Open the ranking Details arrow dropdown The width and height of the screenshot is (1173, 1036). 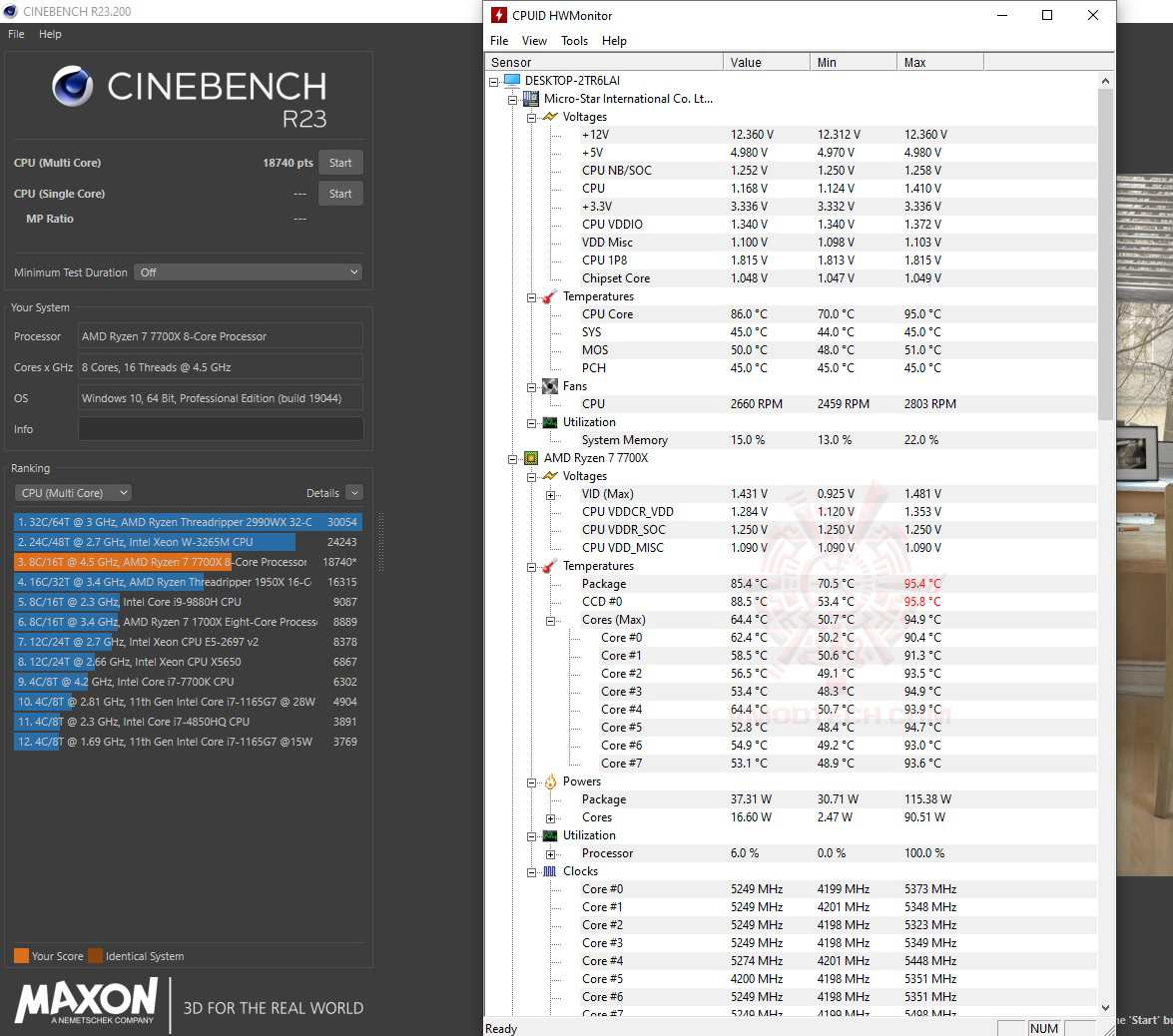pyautogui.click(x=354, y=493)
